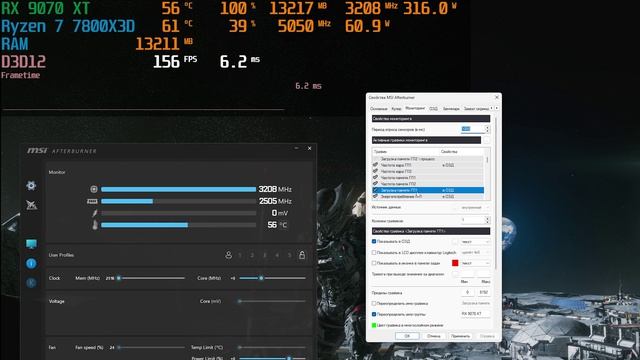Viewport: 640px width, 360px height.
Task: Click the properties dialog vertical scrollbar
Action: [x=496, y=192]
